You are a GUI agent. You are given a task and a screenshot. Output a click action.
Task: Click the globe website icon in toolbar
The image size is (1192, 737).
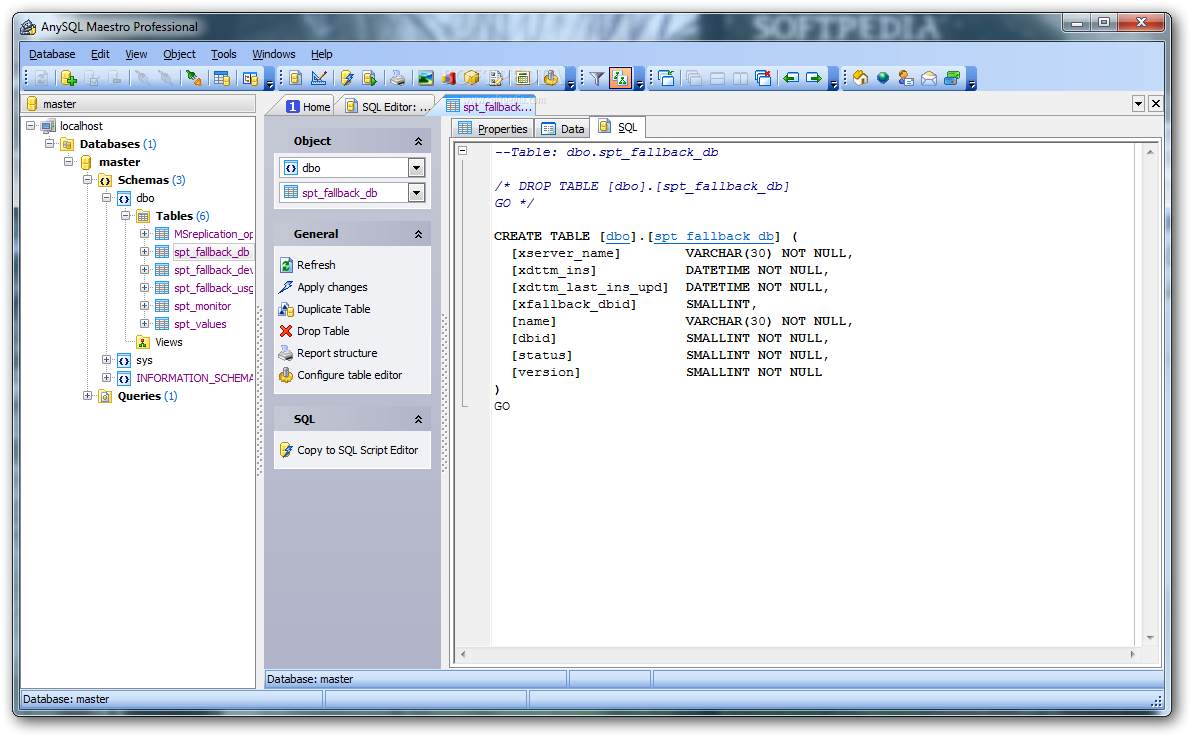[883, 78]
